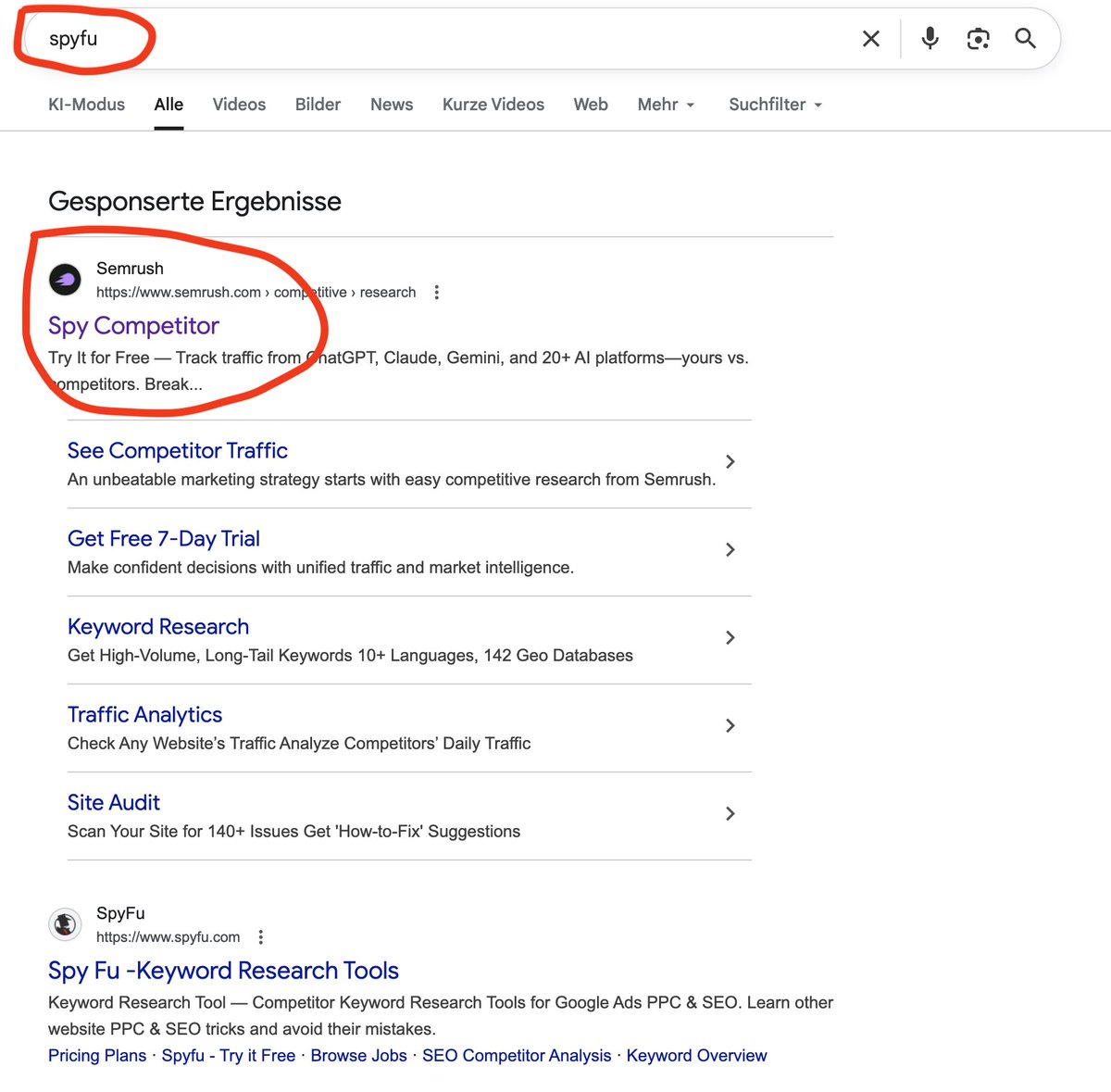
Task: Click the SpyFu site name
Action: tap(120, 913)
